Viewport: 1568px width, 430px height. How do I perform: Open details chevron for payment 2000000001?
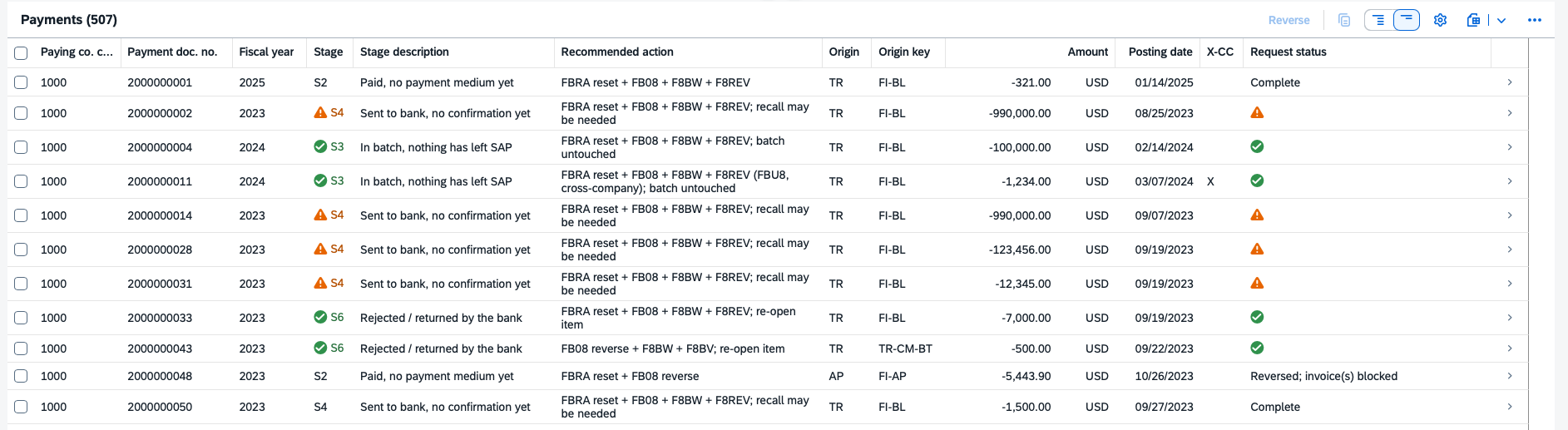(x=1510, y=82)
